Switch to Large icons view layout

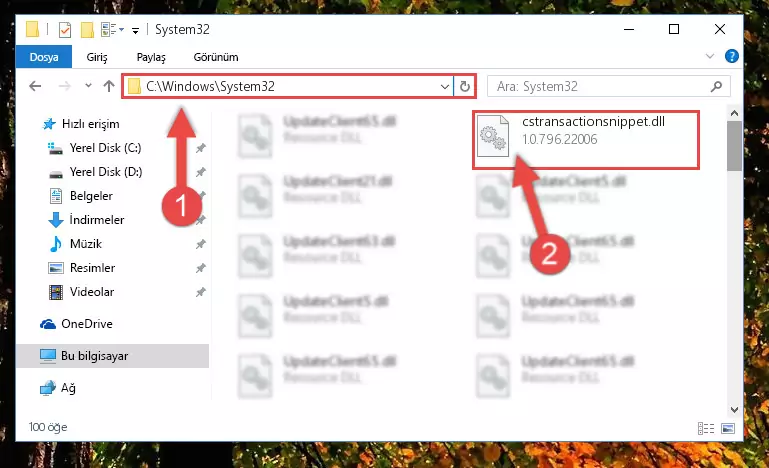tap(728, 428)
